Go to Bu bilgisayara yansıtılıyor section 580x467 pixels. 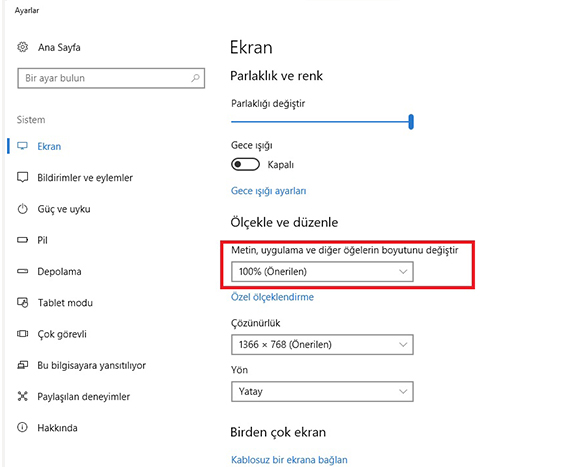pyautogui.click(x=91, y=365)
